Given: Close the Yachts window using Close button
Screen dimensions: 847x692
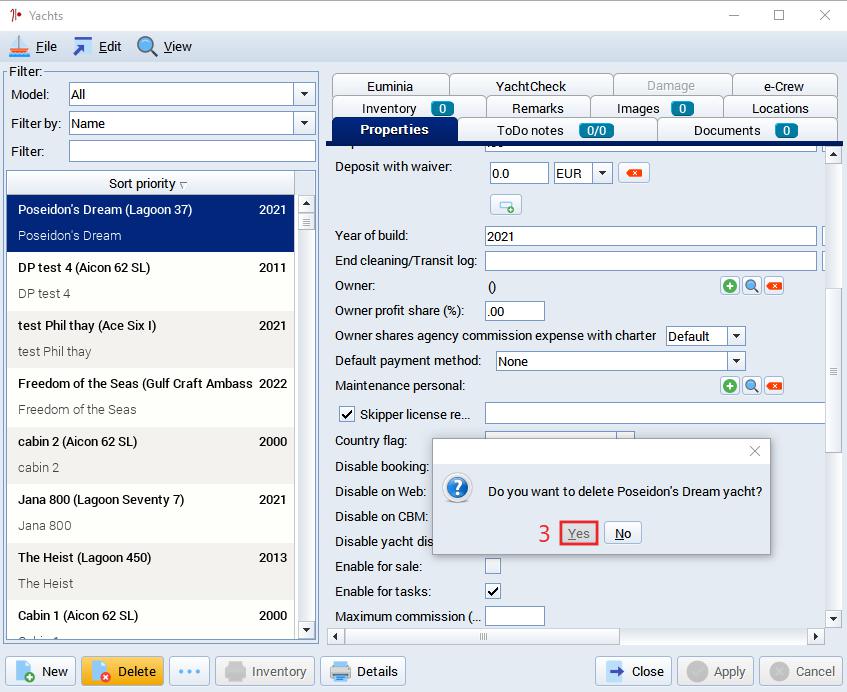Looking at the screenshot, I should pos(634,671).
